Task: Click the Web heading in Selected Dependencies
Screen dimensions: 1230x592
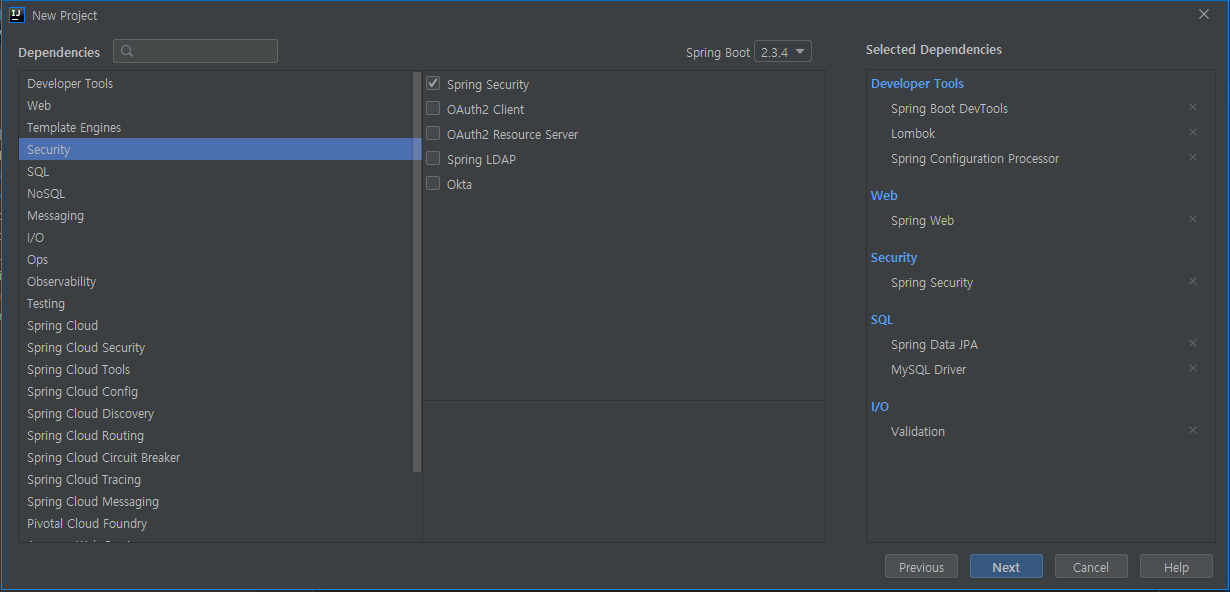Action: (x=884, y=196)
